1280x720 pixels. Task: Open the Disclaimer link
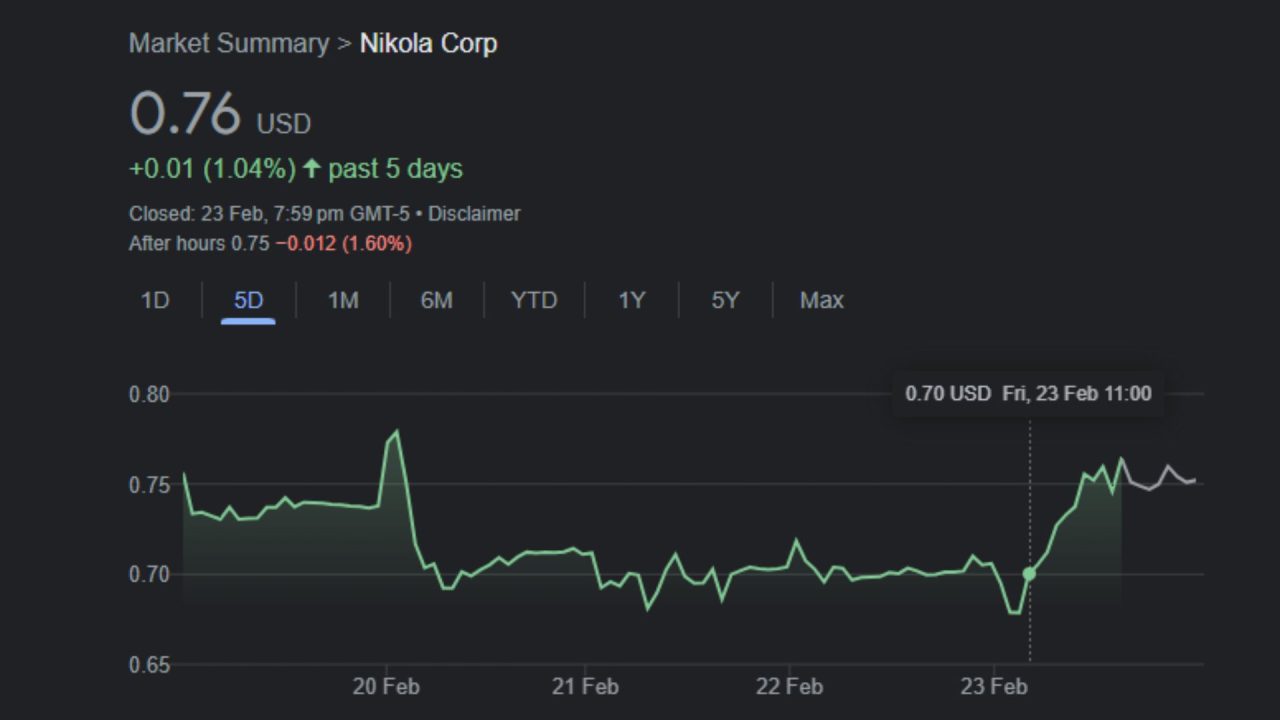474,214
